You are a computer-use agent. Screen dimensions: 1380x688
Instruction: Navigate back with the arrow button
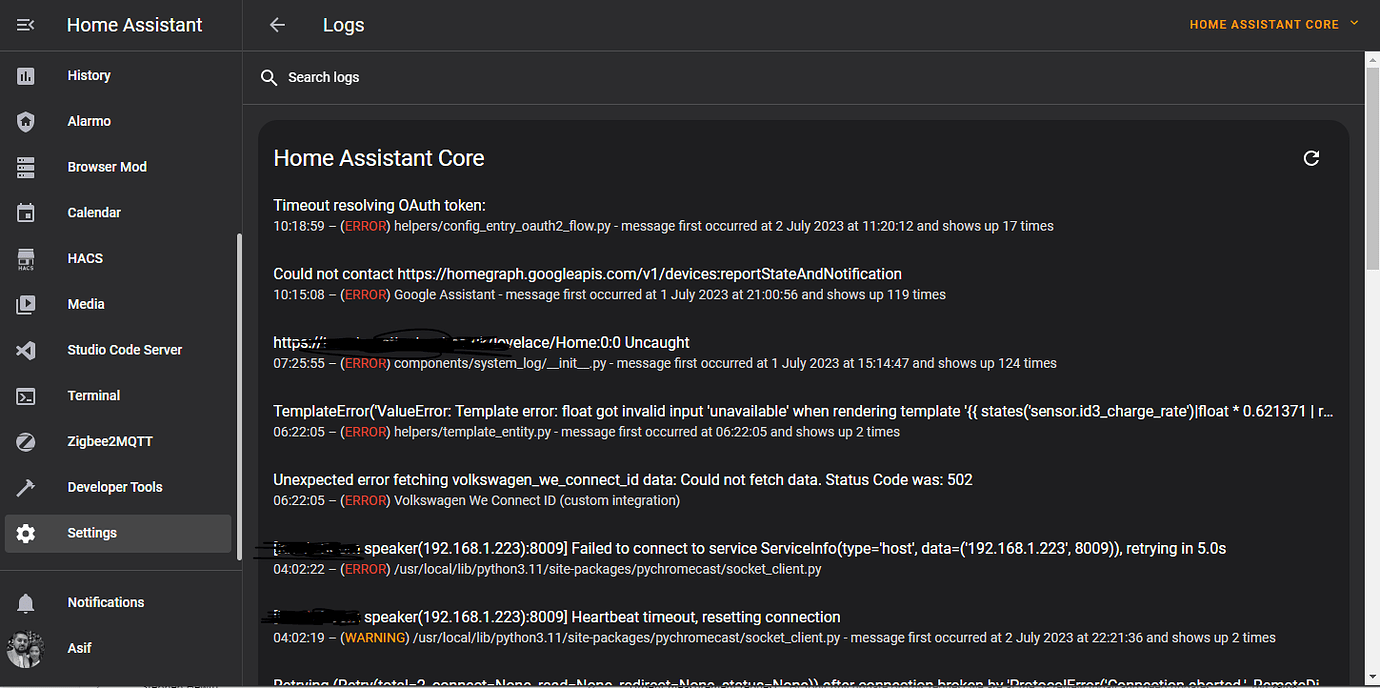pos(276,24)
